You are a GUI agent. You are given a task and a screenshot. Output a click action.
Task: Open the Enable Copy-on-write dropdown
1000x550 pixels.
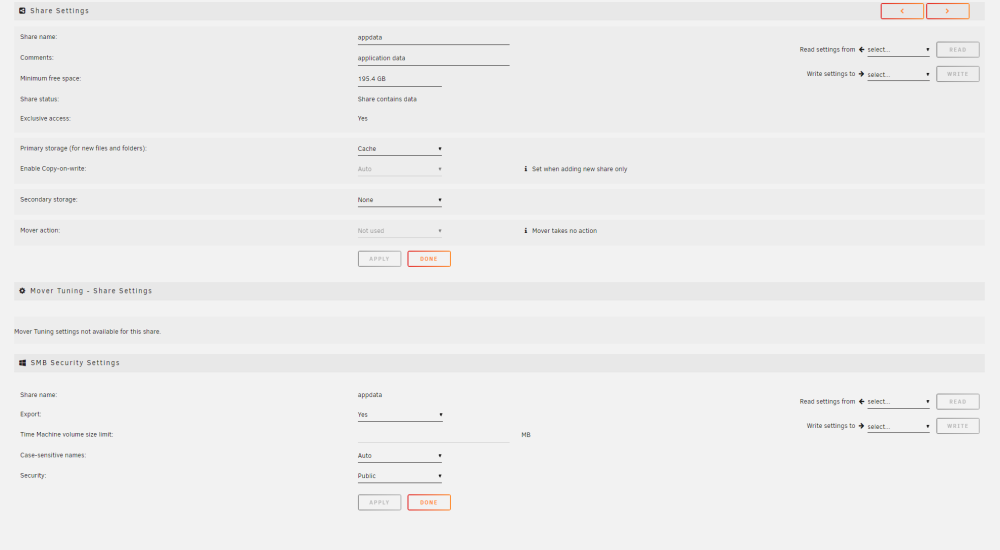[x=399, y=169]
